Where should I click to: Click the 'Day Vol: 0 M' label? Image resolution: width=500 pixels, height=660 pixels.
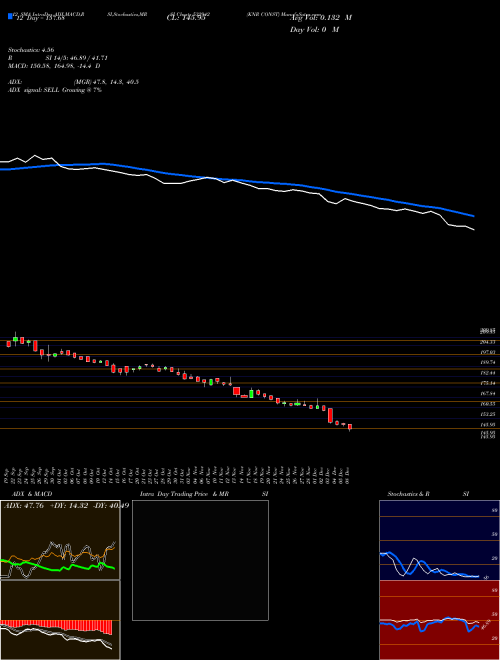(314, 30)
